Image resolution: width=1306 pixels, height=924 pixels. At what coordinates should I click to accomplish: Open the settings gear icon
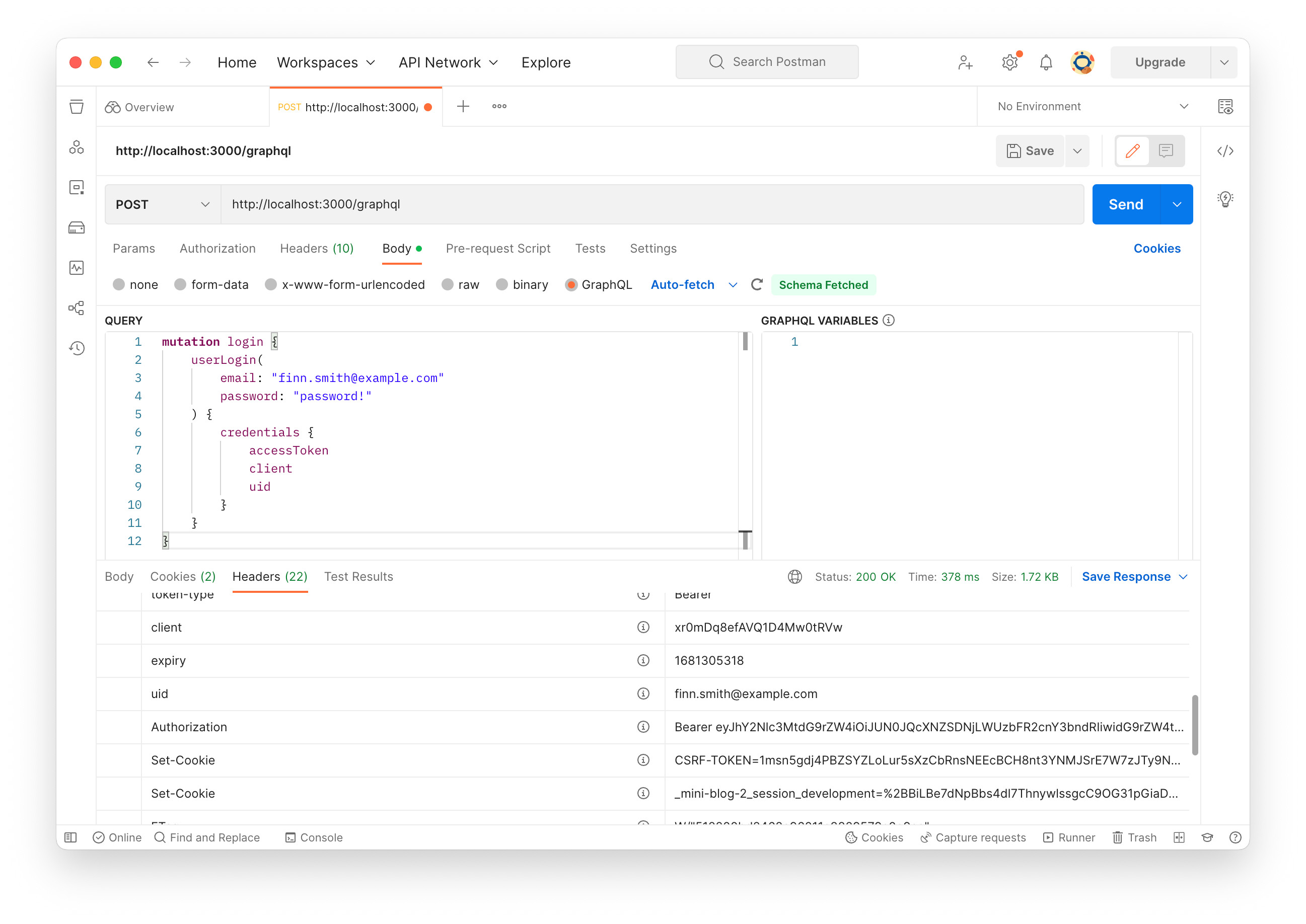pos(1009,62)
